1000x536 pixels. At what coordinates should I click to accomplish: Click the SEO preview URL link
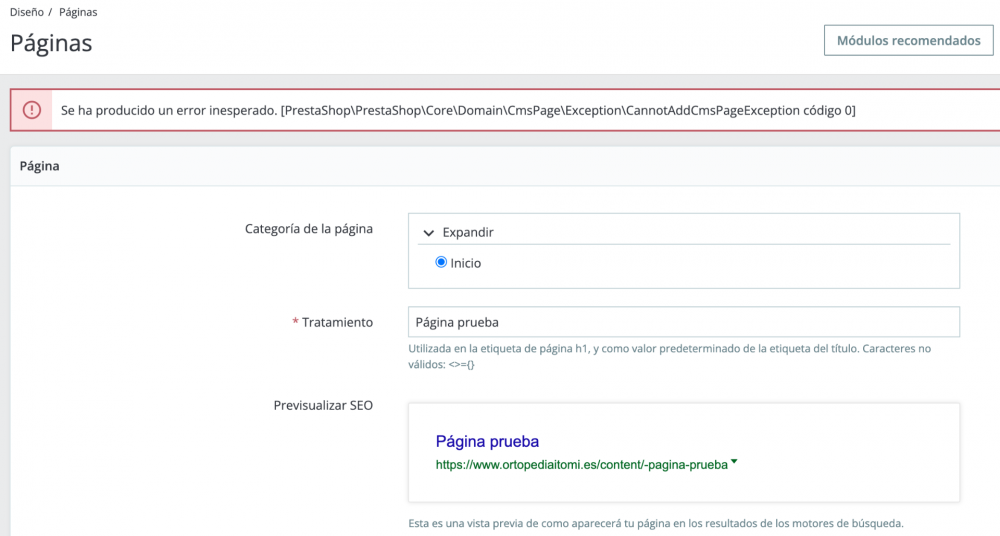point(582,465)
